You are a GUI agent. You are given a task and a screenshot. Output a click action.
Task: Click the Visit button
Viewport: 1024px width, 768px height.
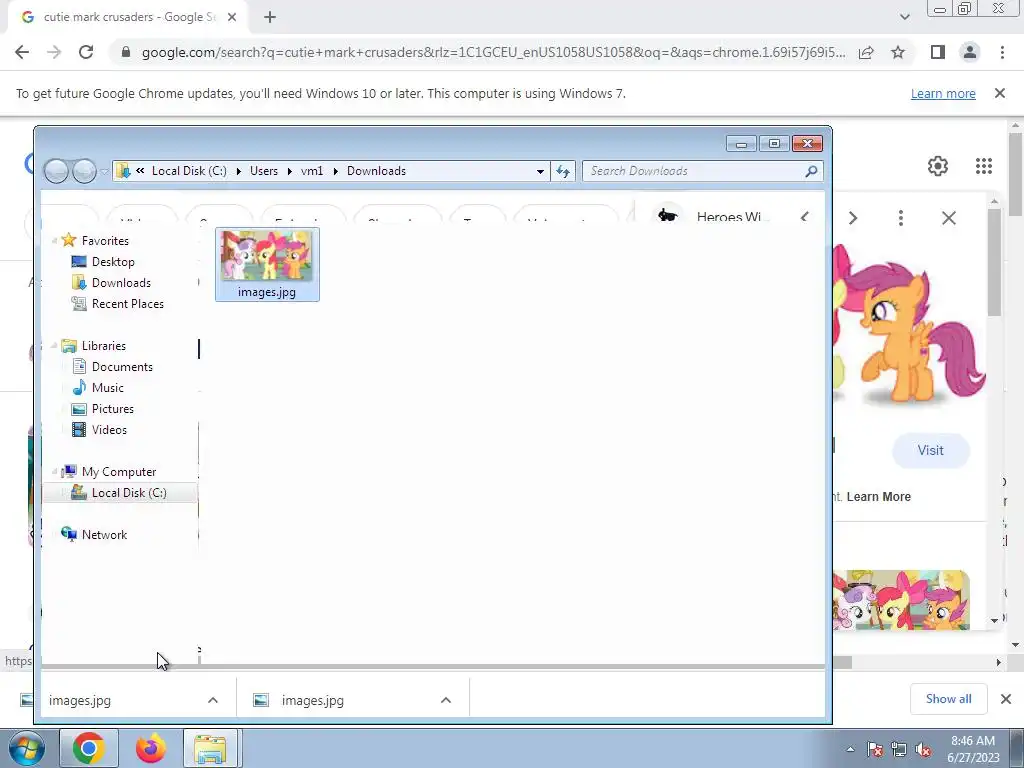(x=931, y=450)
